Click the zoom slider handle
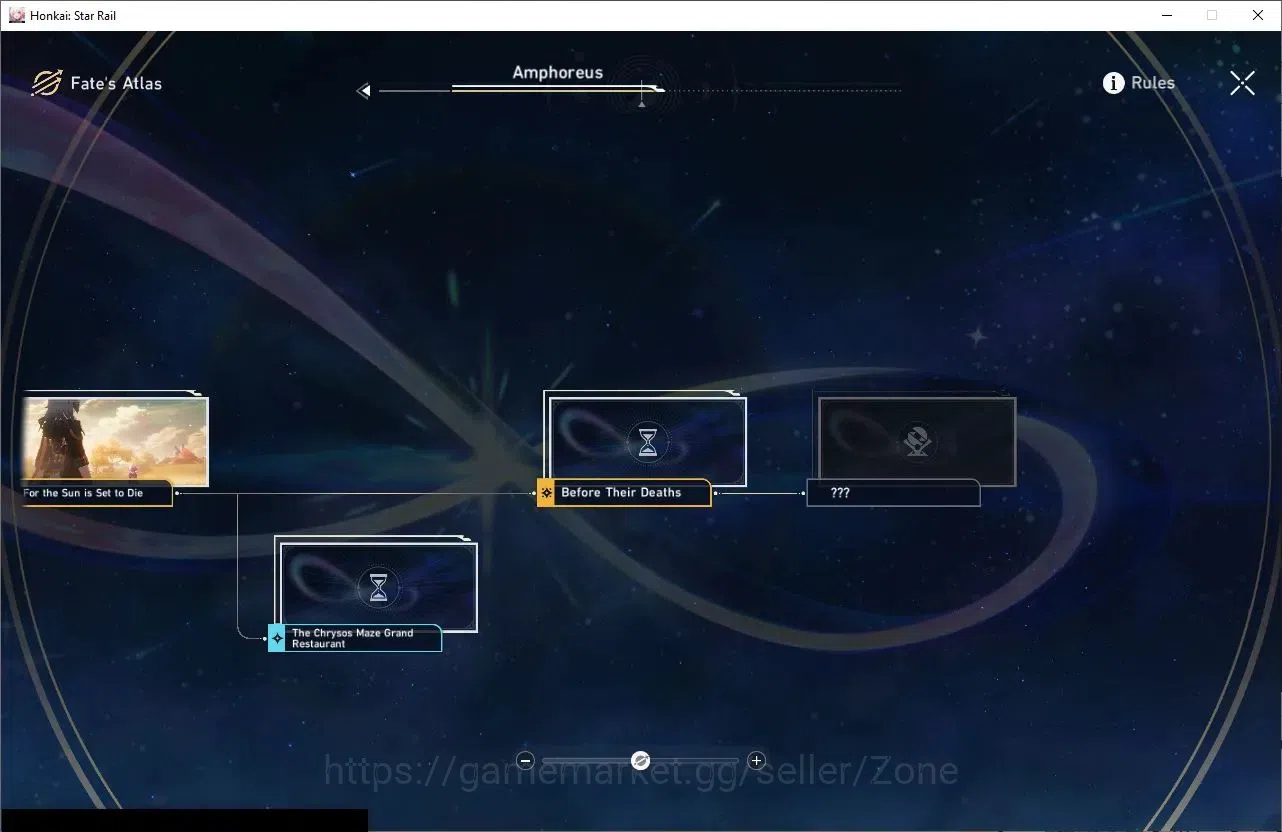The height and width of the screenshot is (832, 1282). point(641,761)
